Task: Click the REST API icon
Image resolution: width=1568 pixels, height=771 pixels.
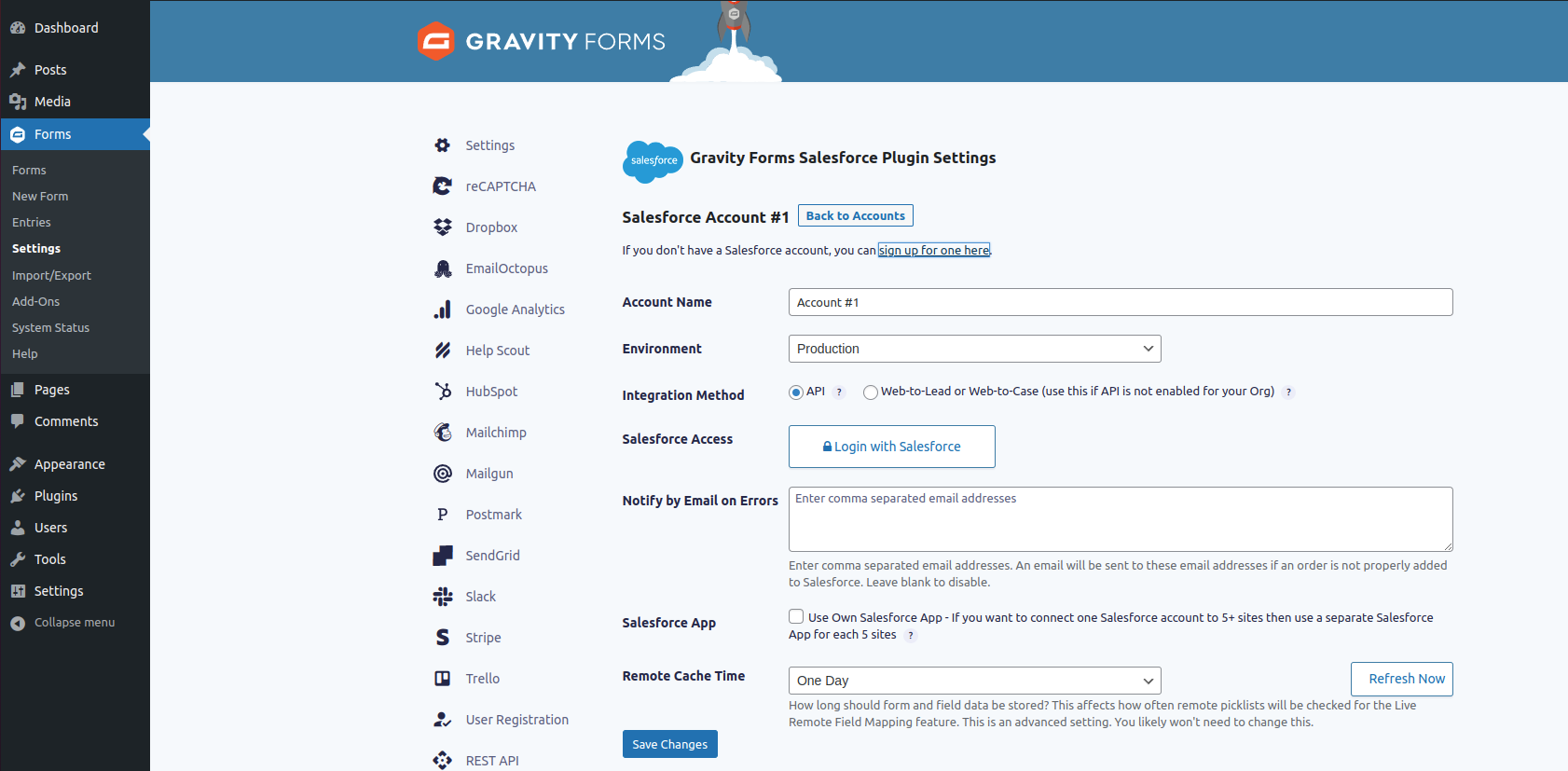Action: coord(443,761)
